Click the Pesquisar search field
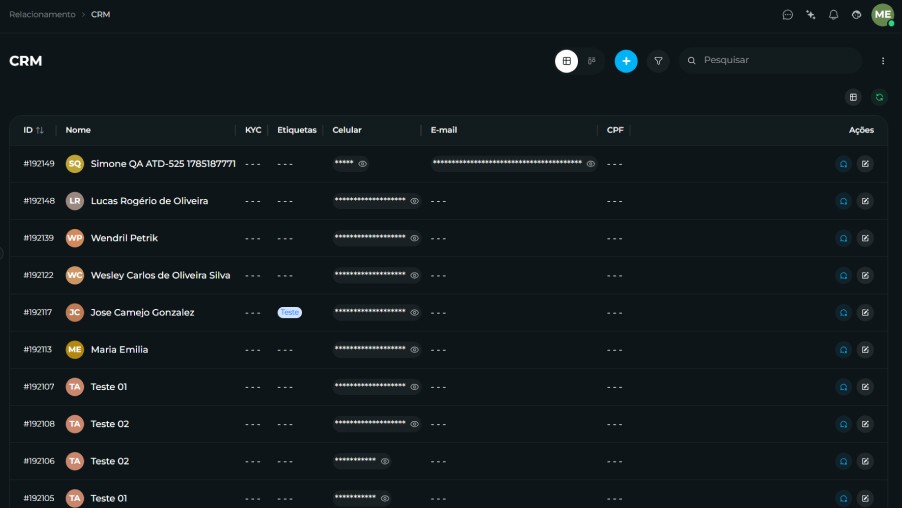Image resolution: width=902 pixels, height=508 pixels. (x=770, y=60)
